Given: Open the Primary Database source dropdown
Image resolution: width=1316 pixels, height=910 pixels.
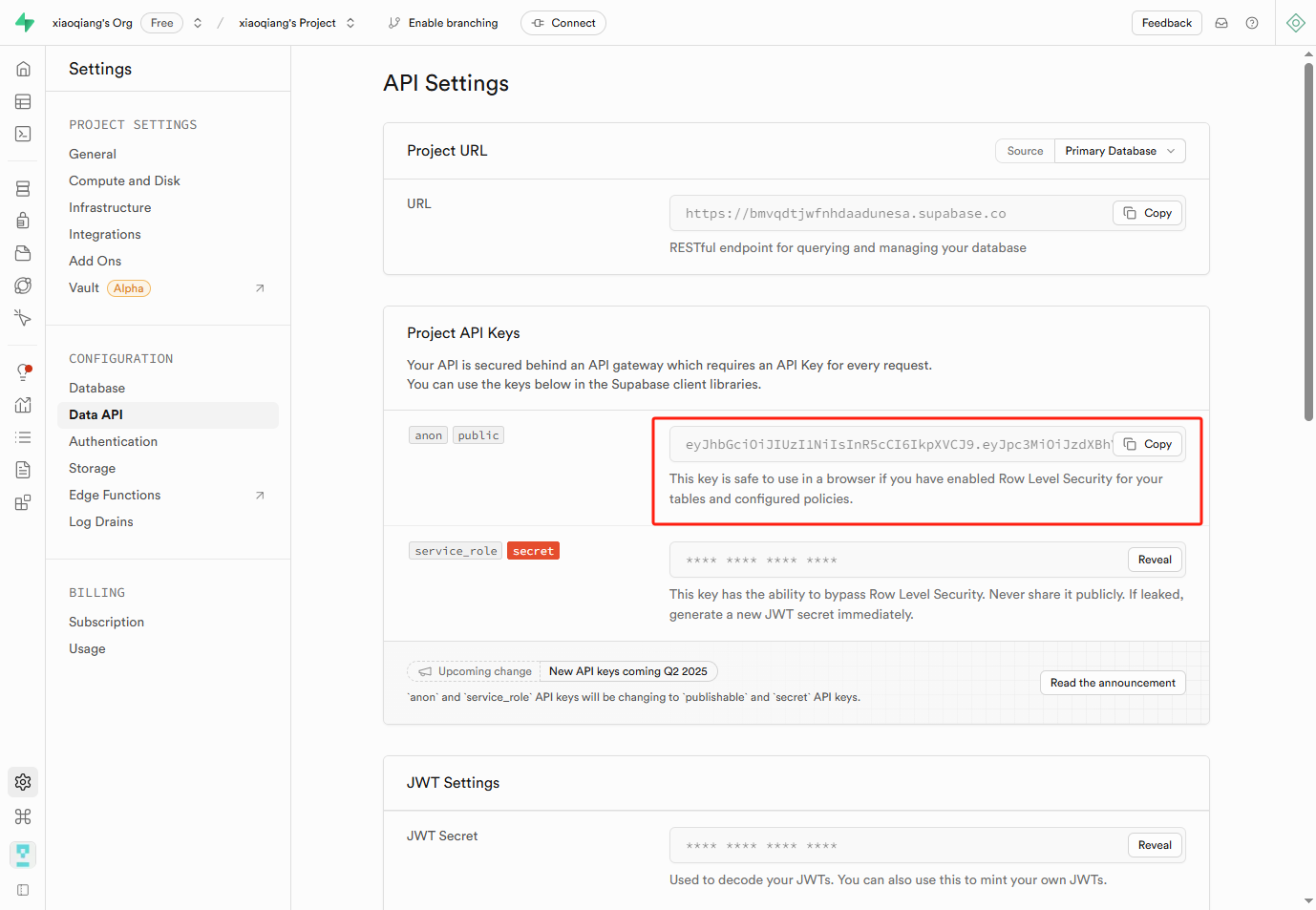Looking at the screenshot, I should coord(1120,151).
